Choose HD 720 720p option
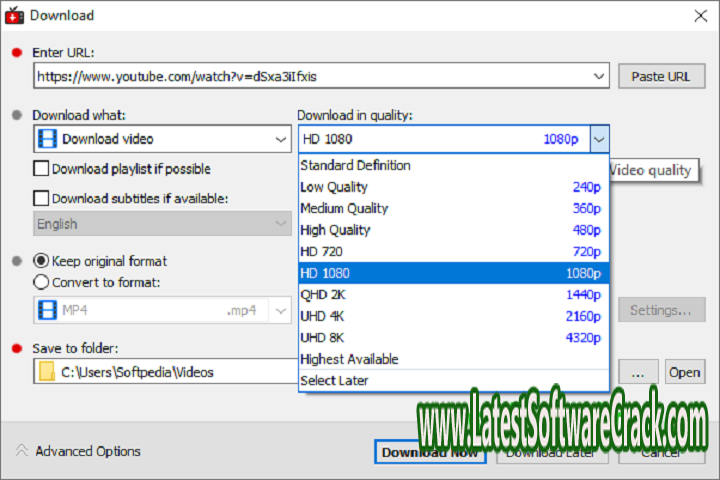The width and height of the screenshot is (720, 480). [454, 252]
